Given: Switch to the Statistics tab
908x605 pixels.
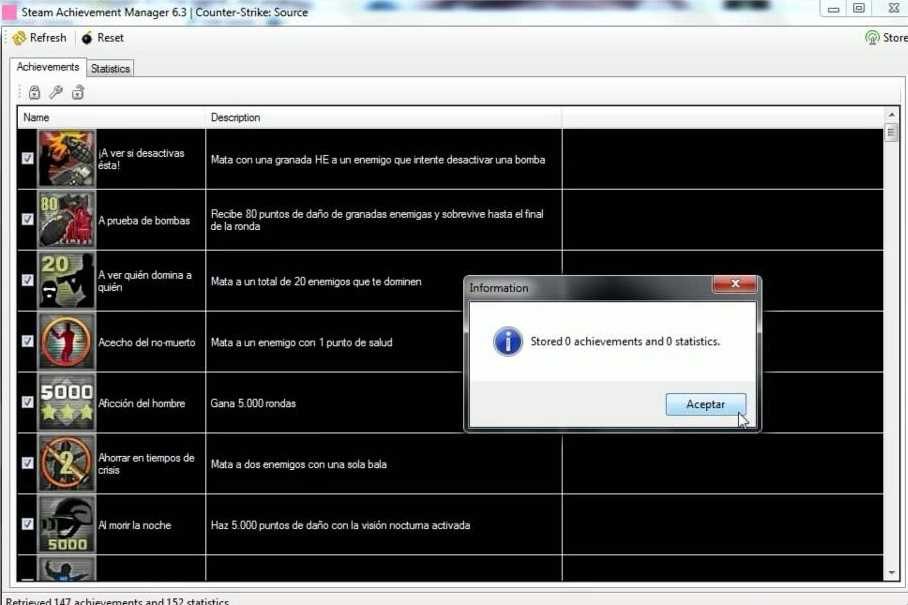Looking at the screenshot, I should [110, 69].
